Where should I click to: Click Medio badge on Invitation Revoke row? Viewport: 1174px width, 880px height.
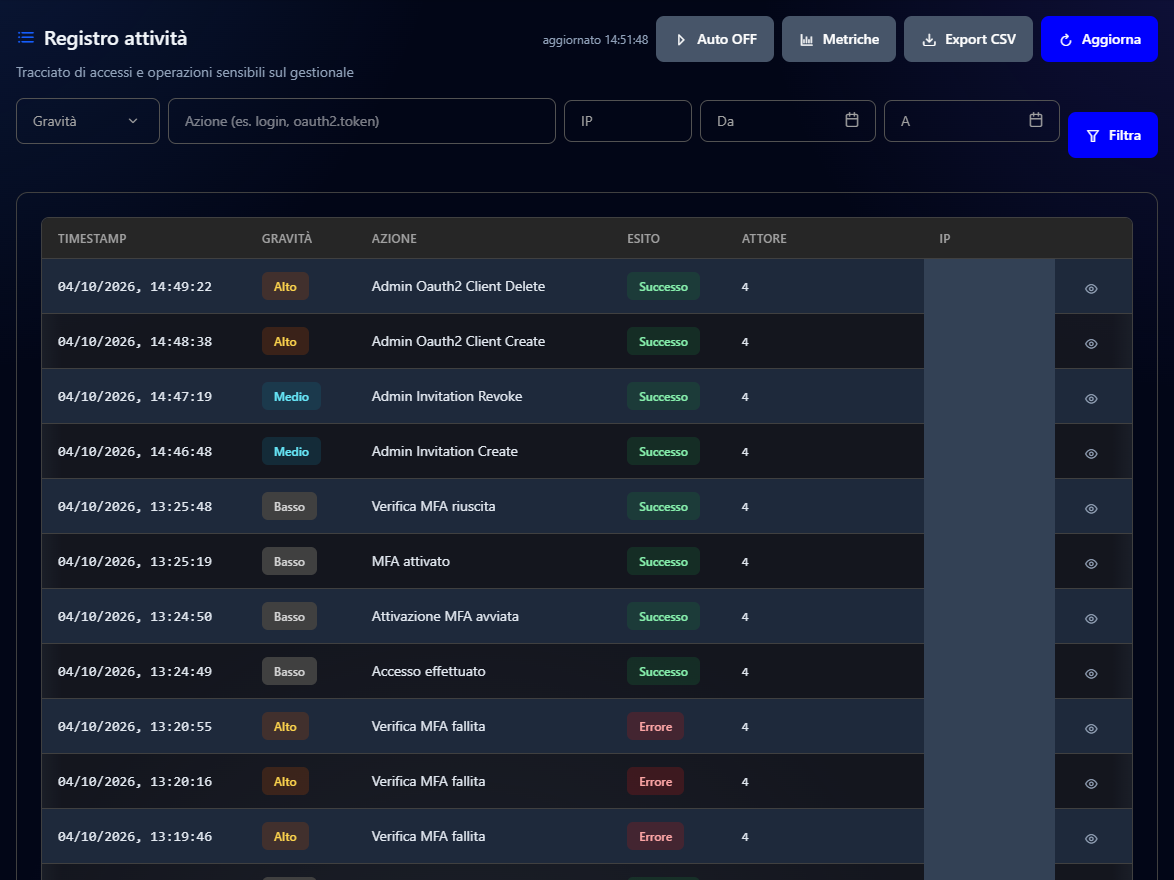pos(291,396)
